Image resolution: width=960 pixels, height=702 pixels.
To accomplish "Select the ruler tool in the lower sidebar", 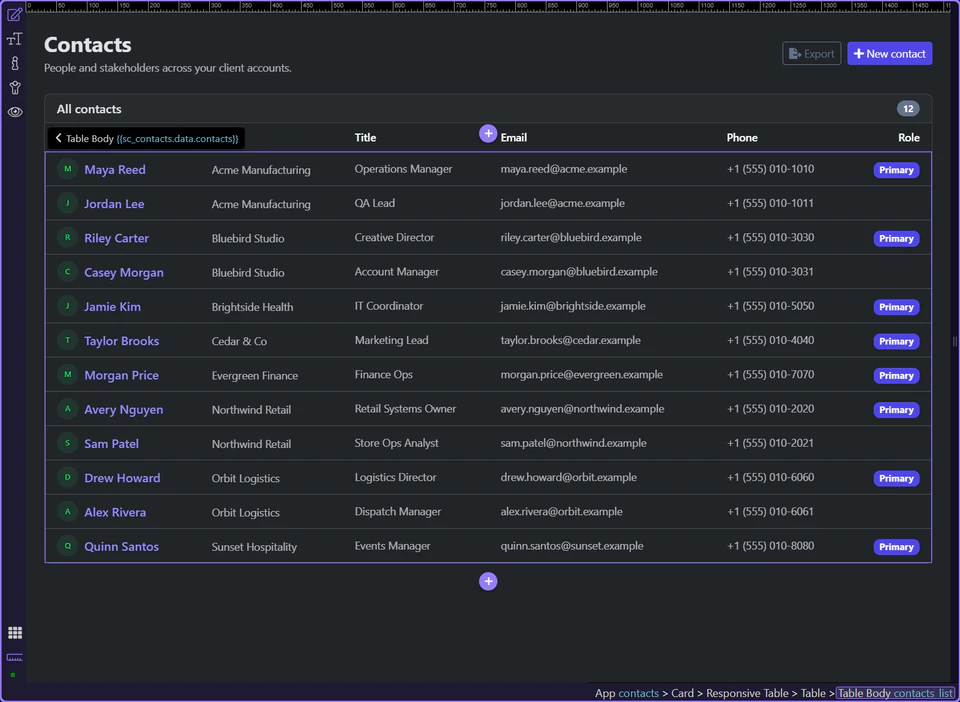I will tap(14, 658).
